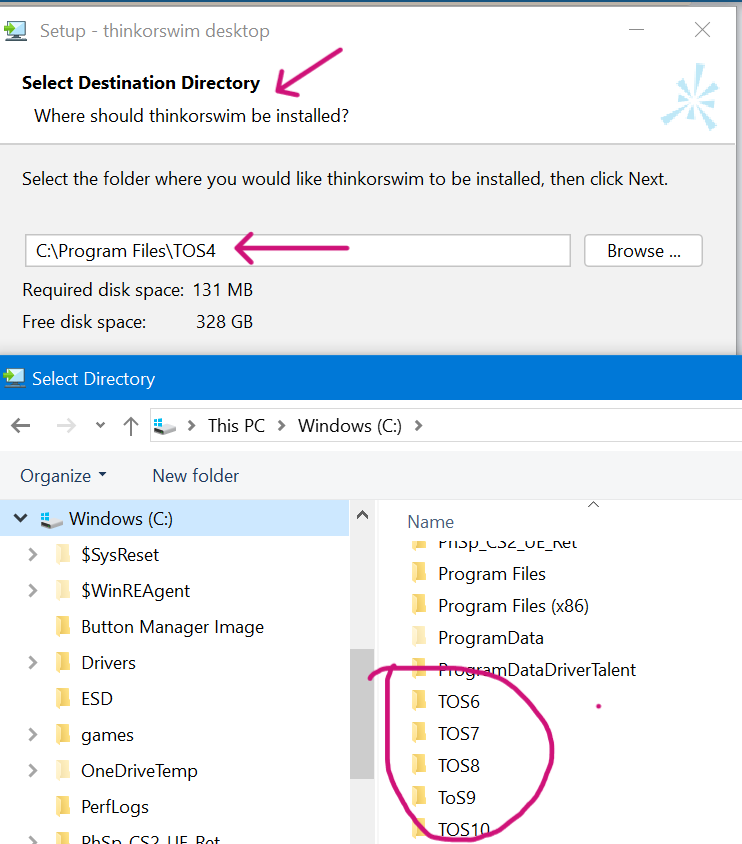Expand the $SysReset folder node
Screen dimensions: 742x844
pos(33,554)
